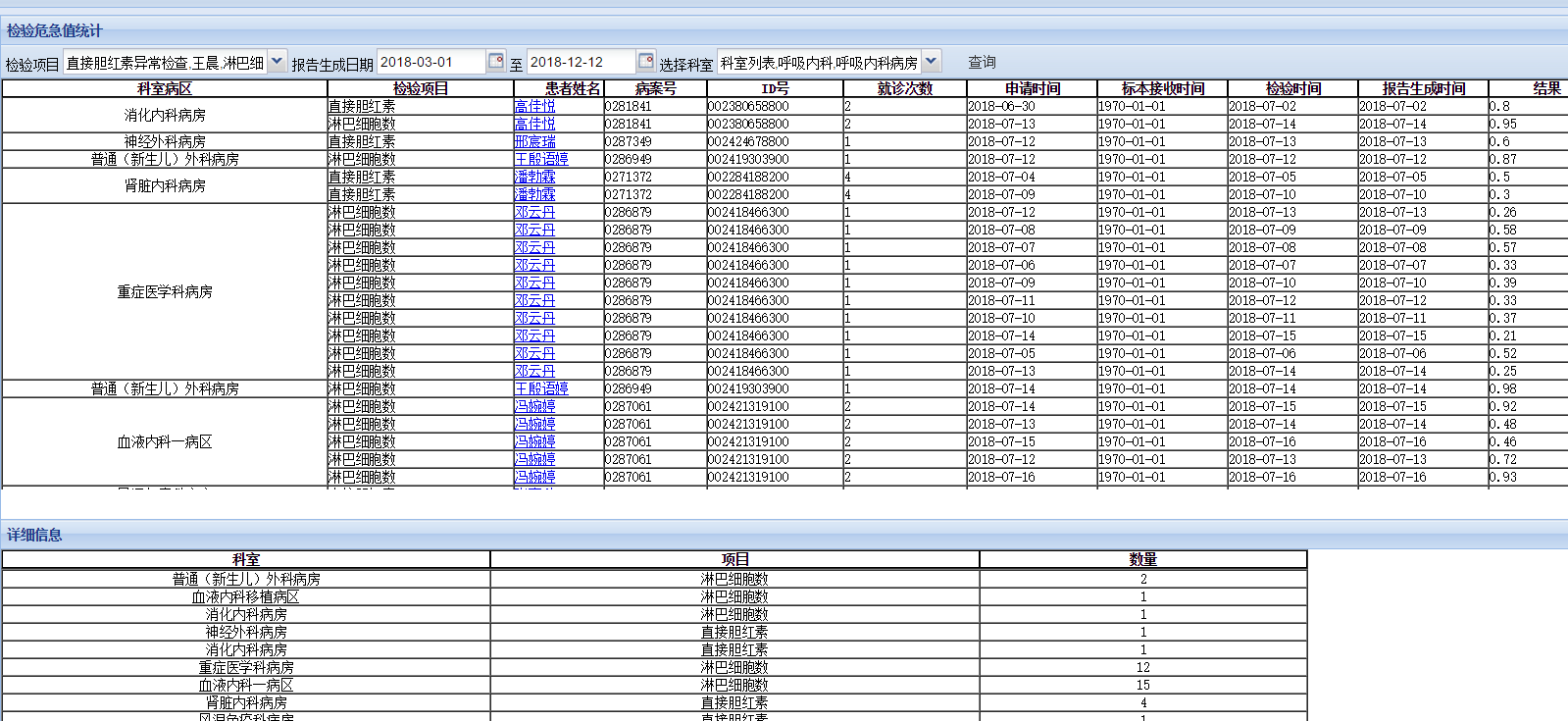Click the 查询 button

[x=982, y=62]
